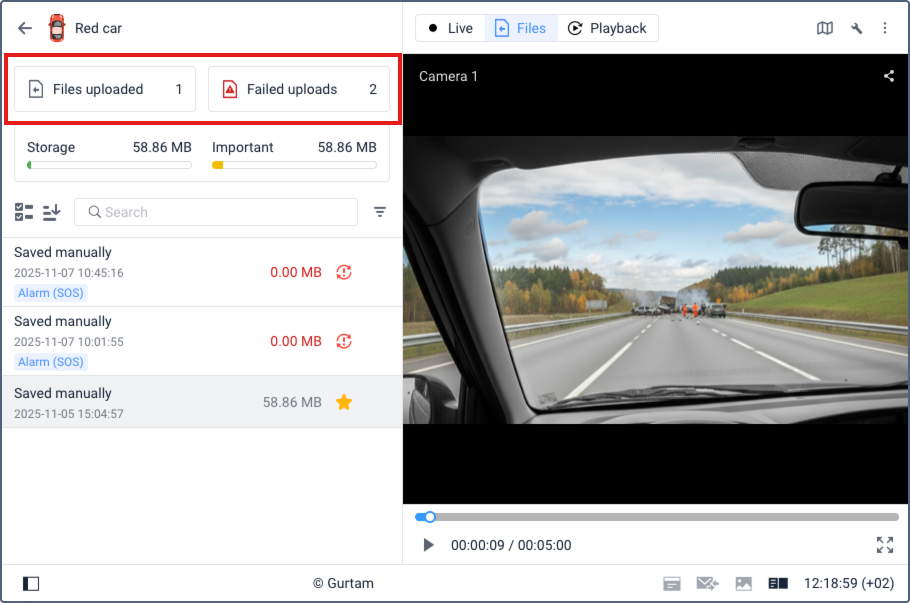This screenshot has height=603, width=910.
Task: Open the wrench settings icon
Action: [x=856, y=28]
